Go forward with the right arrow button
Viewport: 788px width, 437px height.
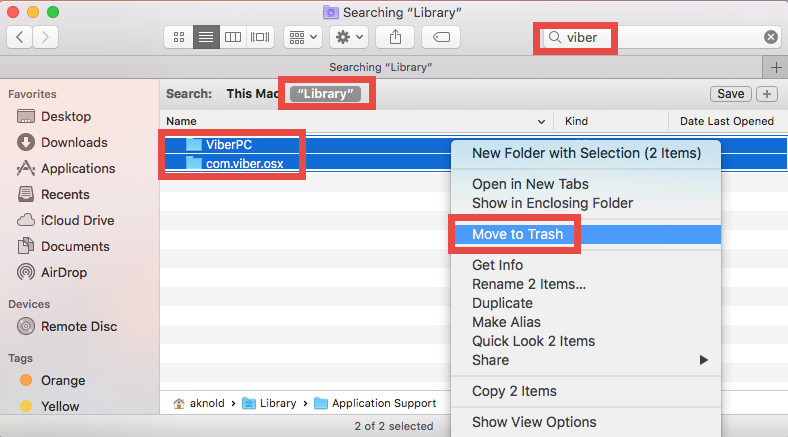pos(45,37)
